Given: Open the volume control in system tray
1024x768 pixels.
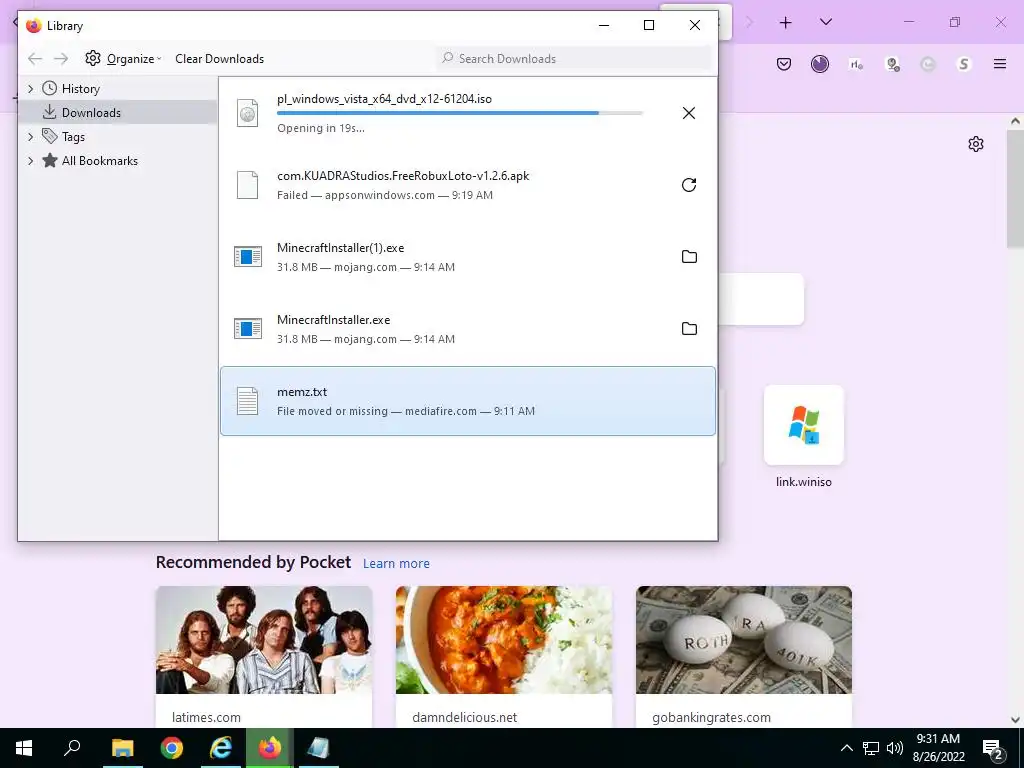Looking at the screenshot, I should [895, 748].
